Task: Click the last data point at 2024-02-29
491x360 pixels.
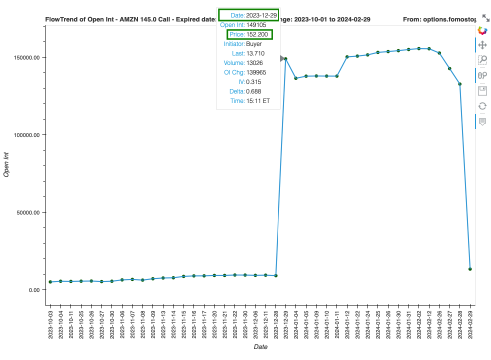Action: coord(470,269)
